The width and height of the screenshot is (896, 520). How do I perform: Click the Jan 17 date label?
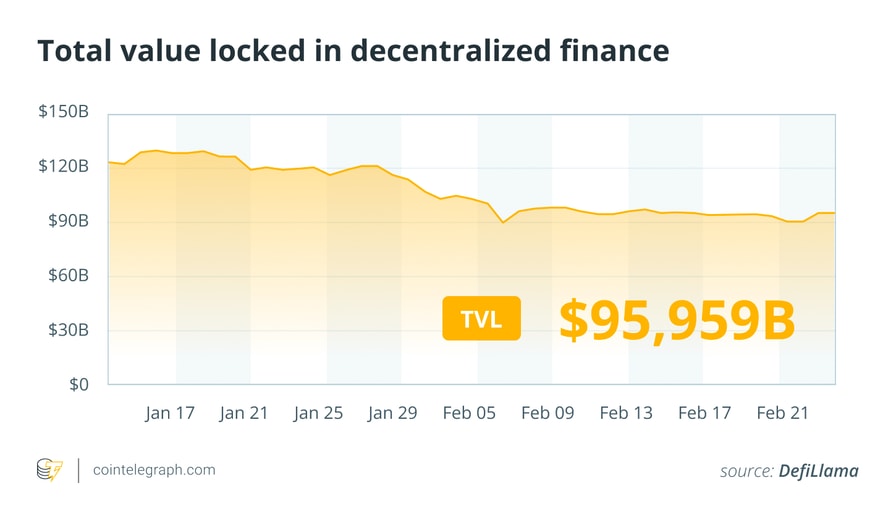[x=168, y=412]
